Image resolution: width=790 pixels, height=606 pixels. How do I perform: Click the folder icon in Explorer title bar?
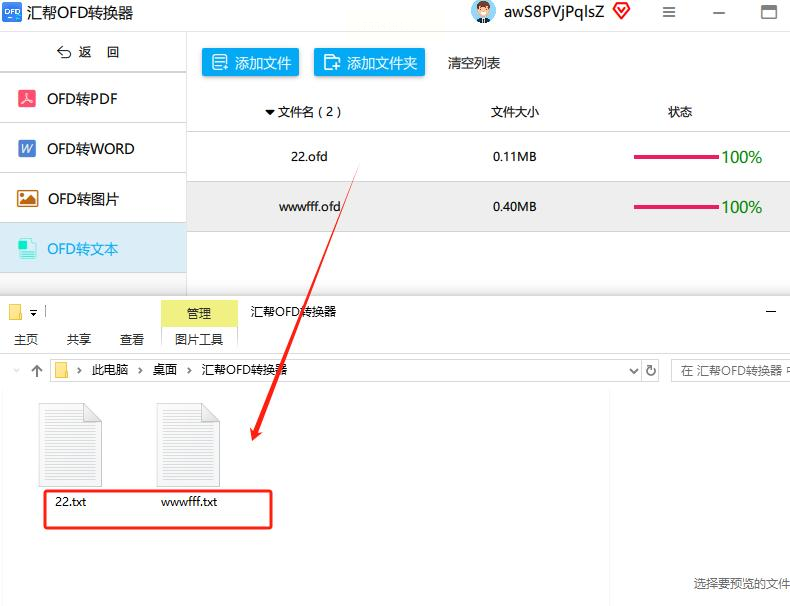point(15,312)
